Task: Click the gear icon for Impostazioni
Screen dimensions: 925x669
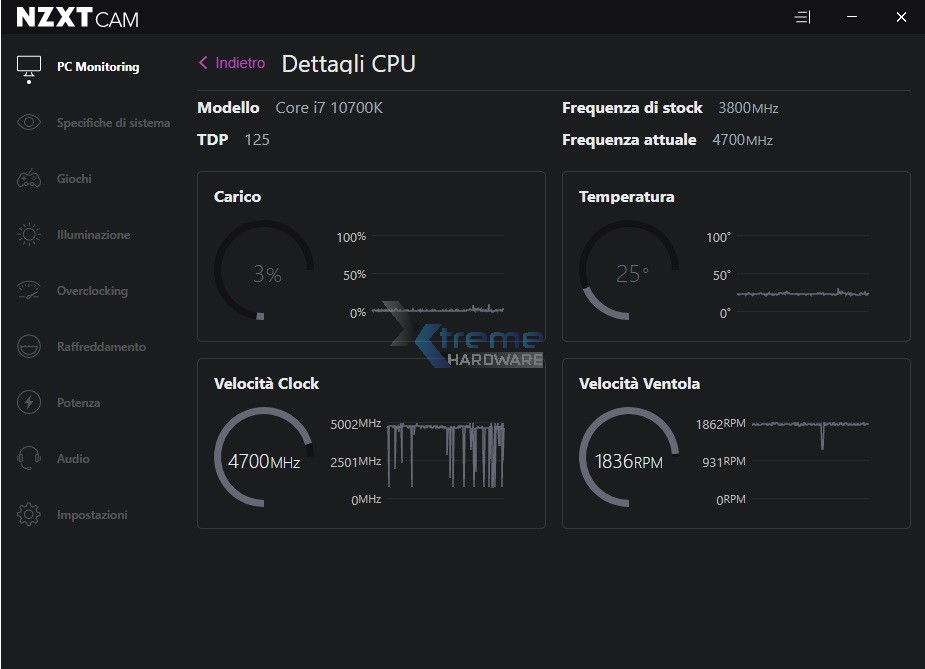Action: [x=29, y=515]
